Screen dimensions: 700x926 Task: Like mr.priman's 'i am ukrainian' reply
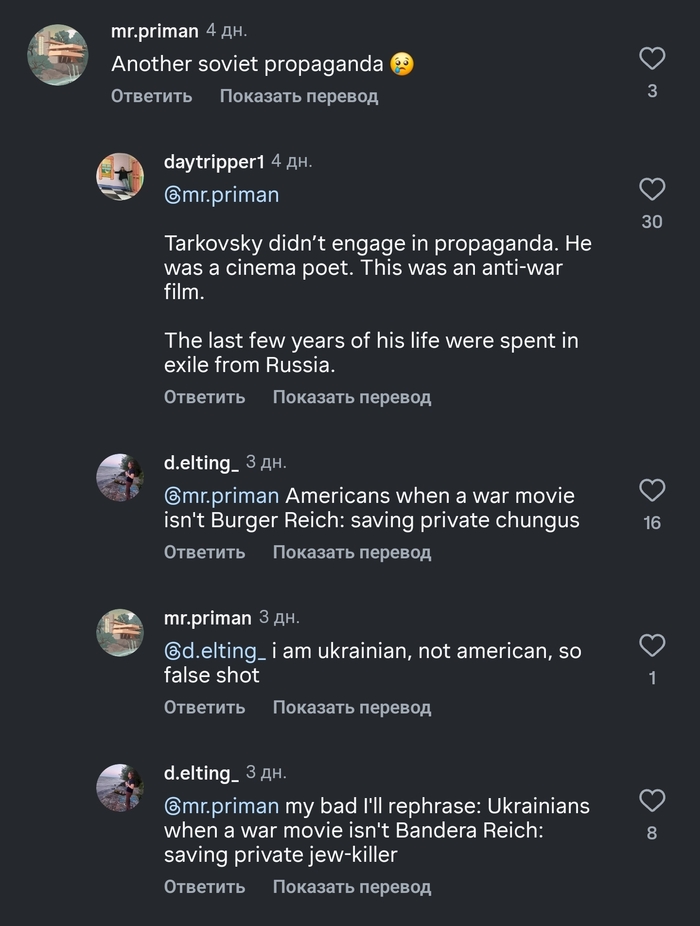tap(652, 645)
